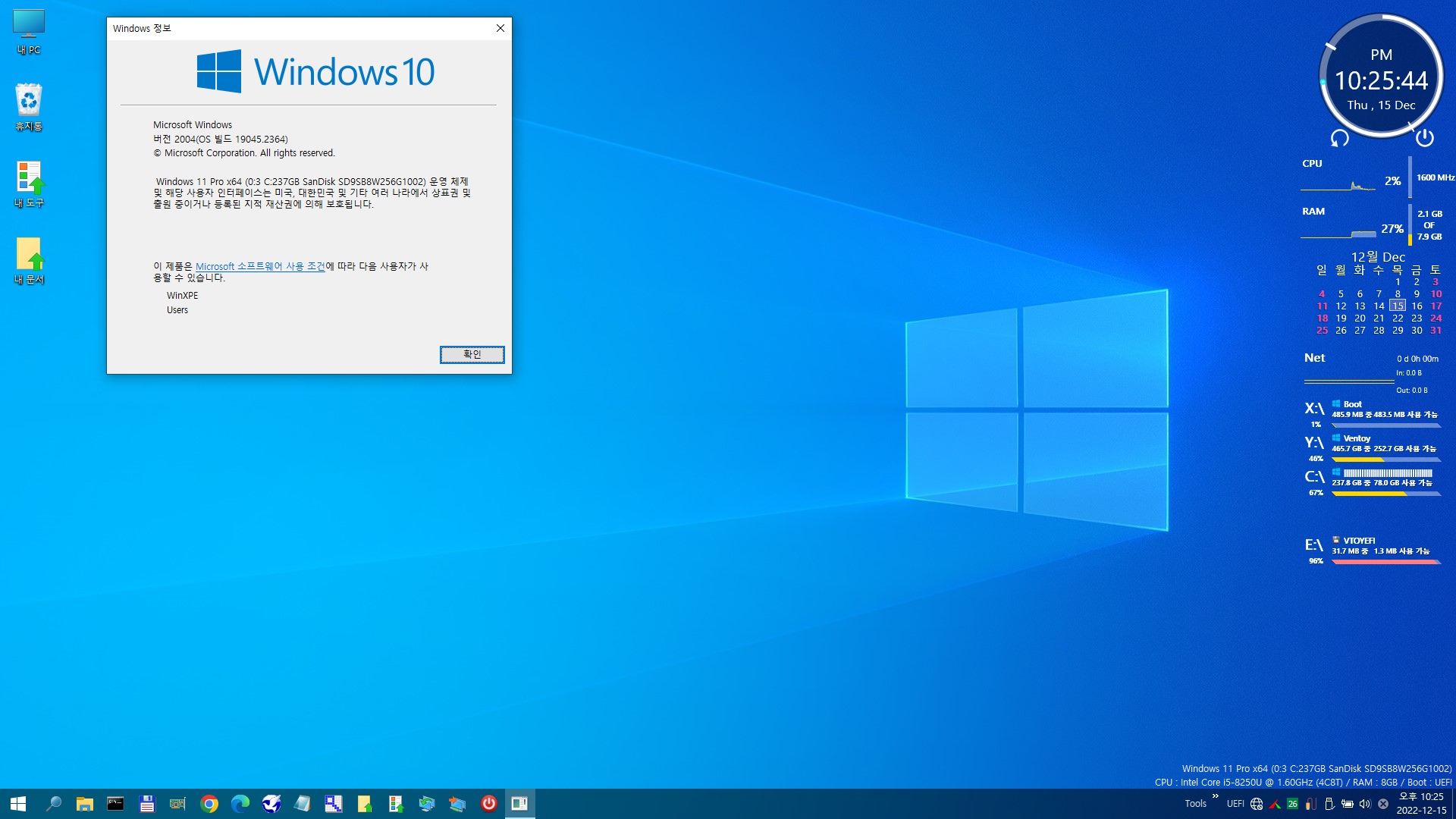This screenshot has height=819, width=1456.
Task: Click the E:\ VTOYEFI usage bar
Action: 1386,562
